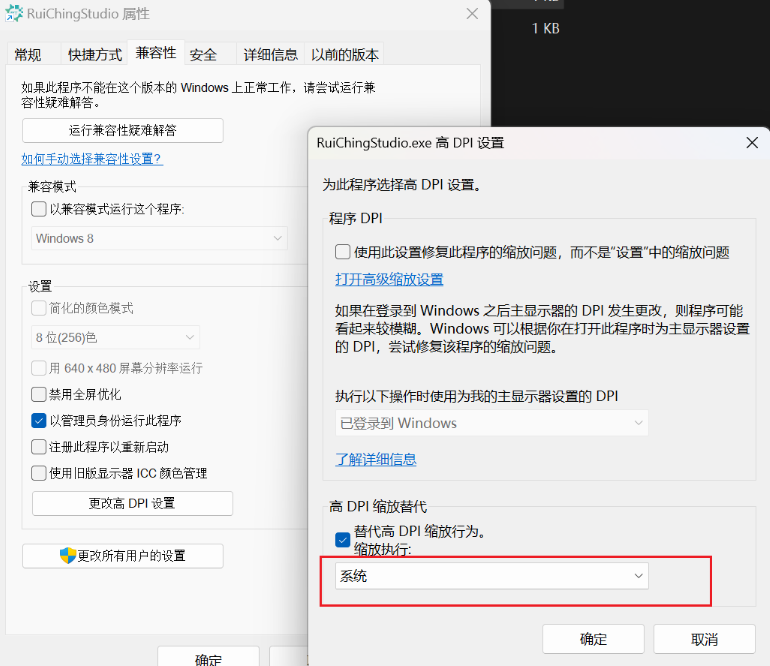Click the shield icon on 更改所有用户的设置 button
Screen dimensions: 770x666
68,555
